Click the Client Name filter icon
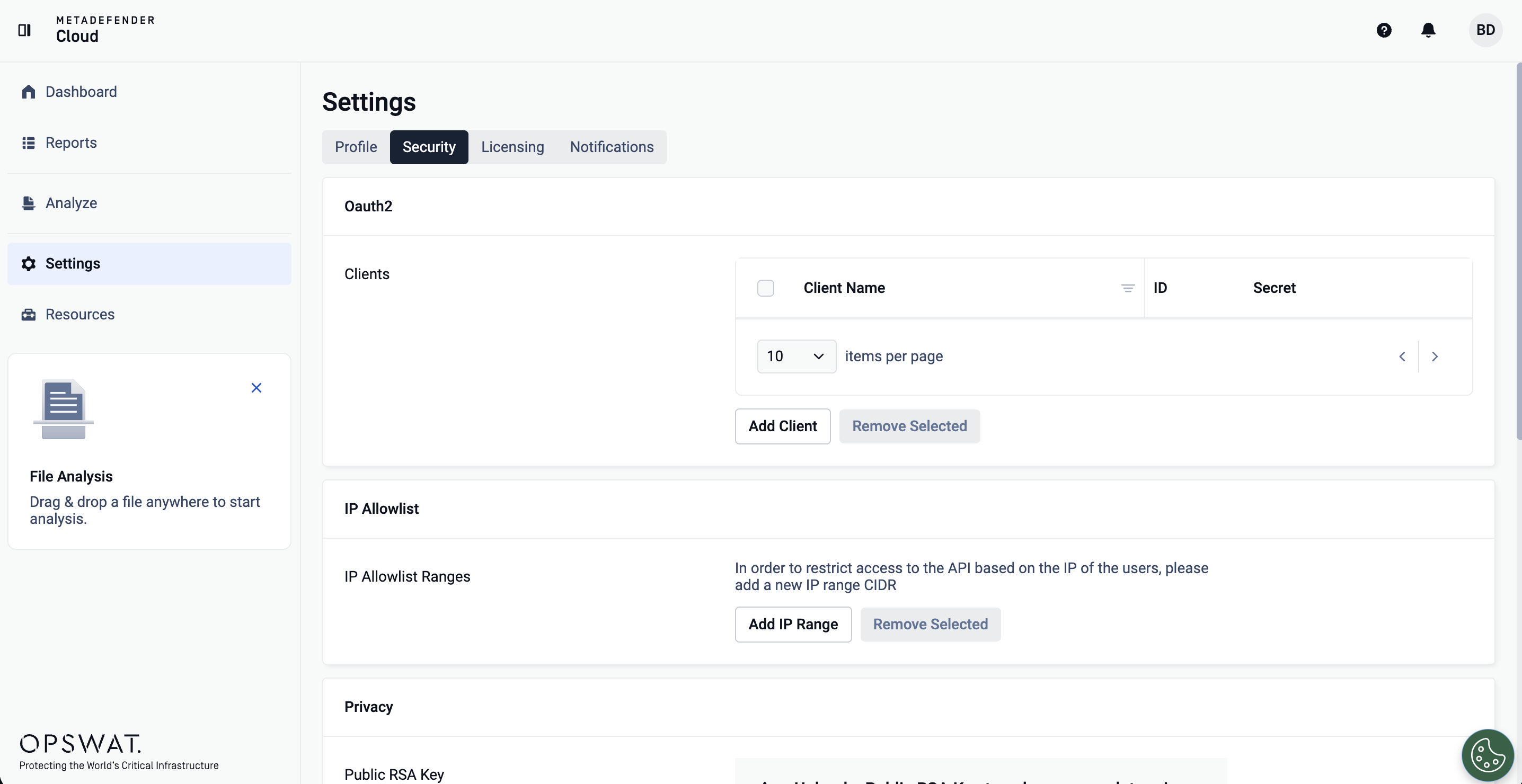This screenshot has height=784, width=1522. 1127,288
